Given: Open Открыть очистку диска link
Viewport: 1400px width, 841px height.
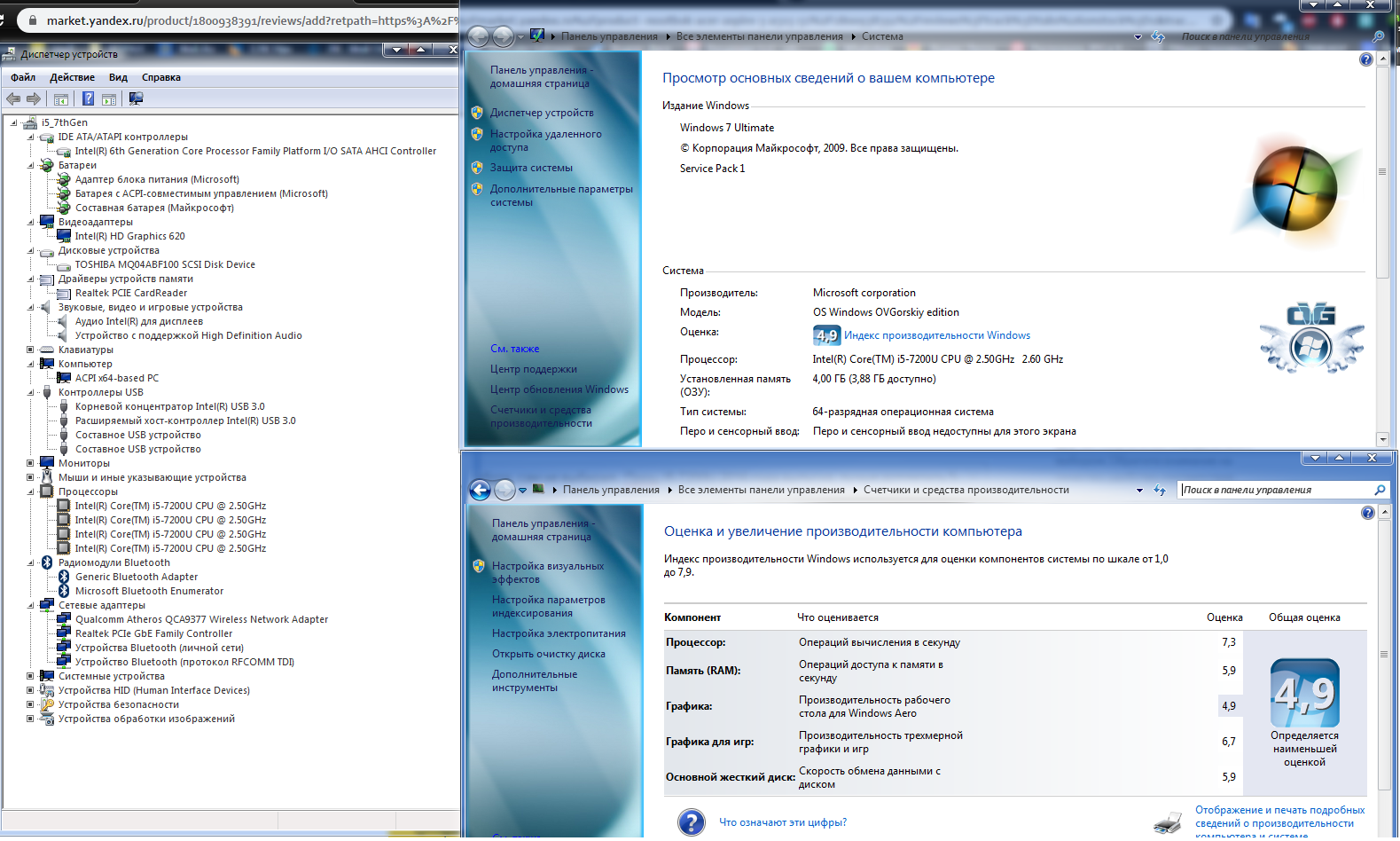Looking at the screenshot, I should pyautogui.click(x=549, y=654).
